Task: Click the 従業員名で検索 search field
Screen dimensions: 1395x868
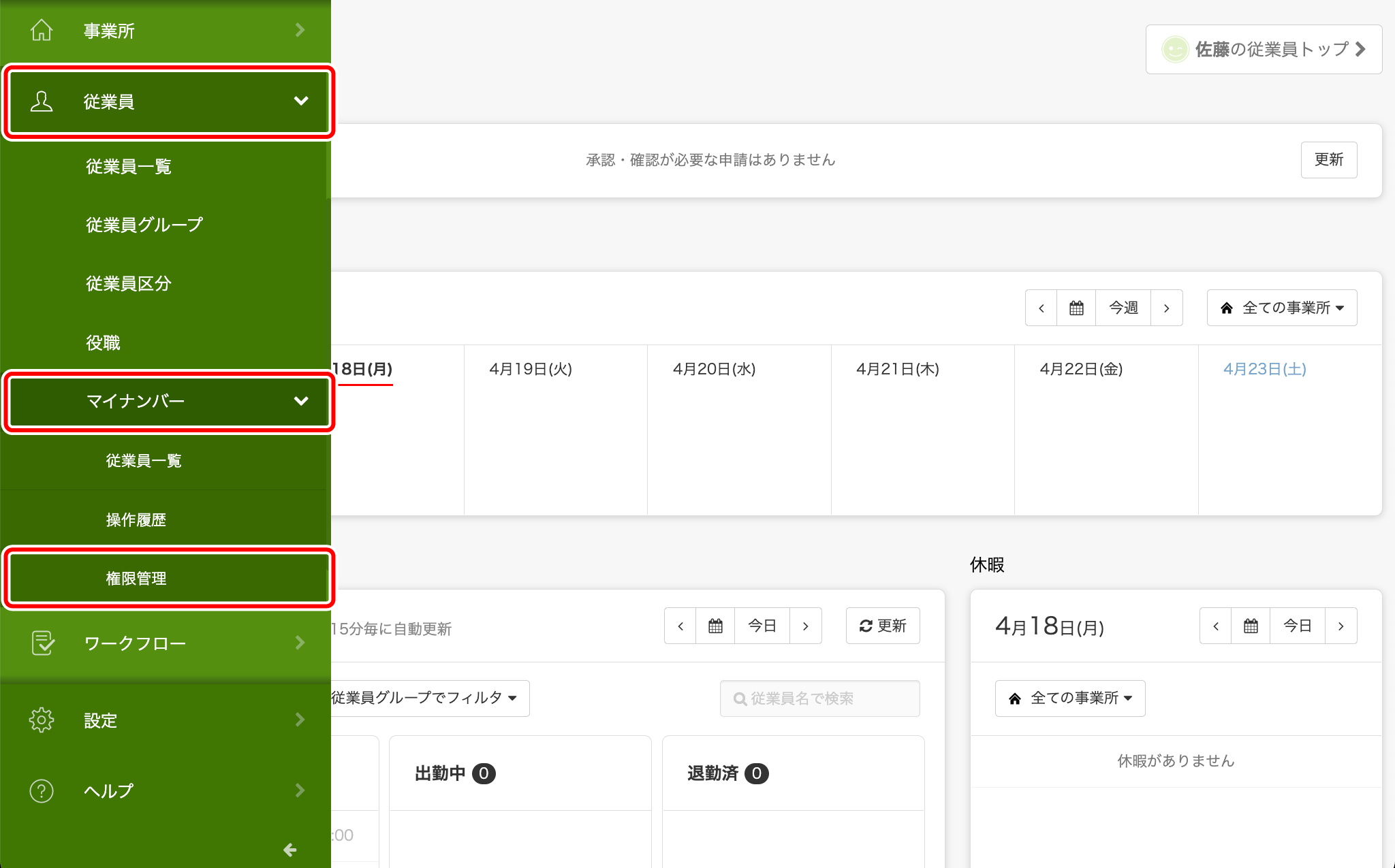Action: tap(819, 698)
